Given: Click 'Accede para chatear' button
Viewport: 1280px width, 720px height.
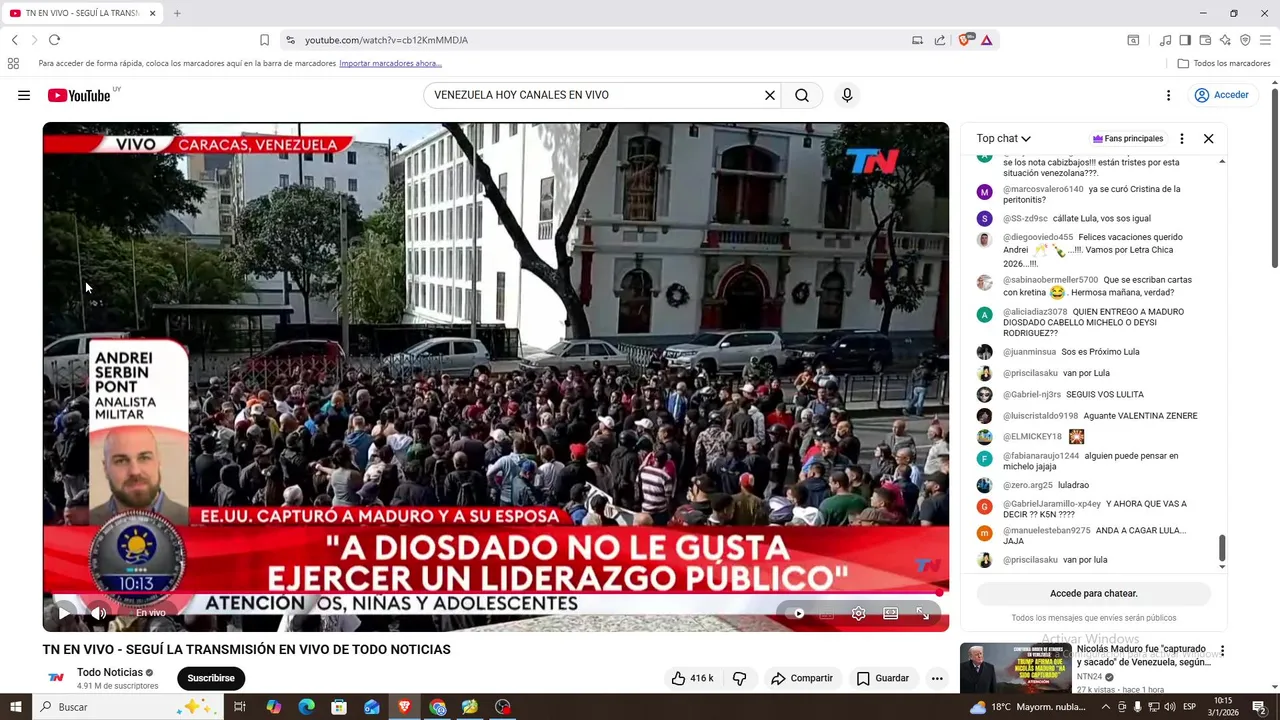Looking at the screenshot, I should point(1094,593).
